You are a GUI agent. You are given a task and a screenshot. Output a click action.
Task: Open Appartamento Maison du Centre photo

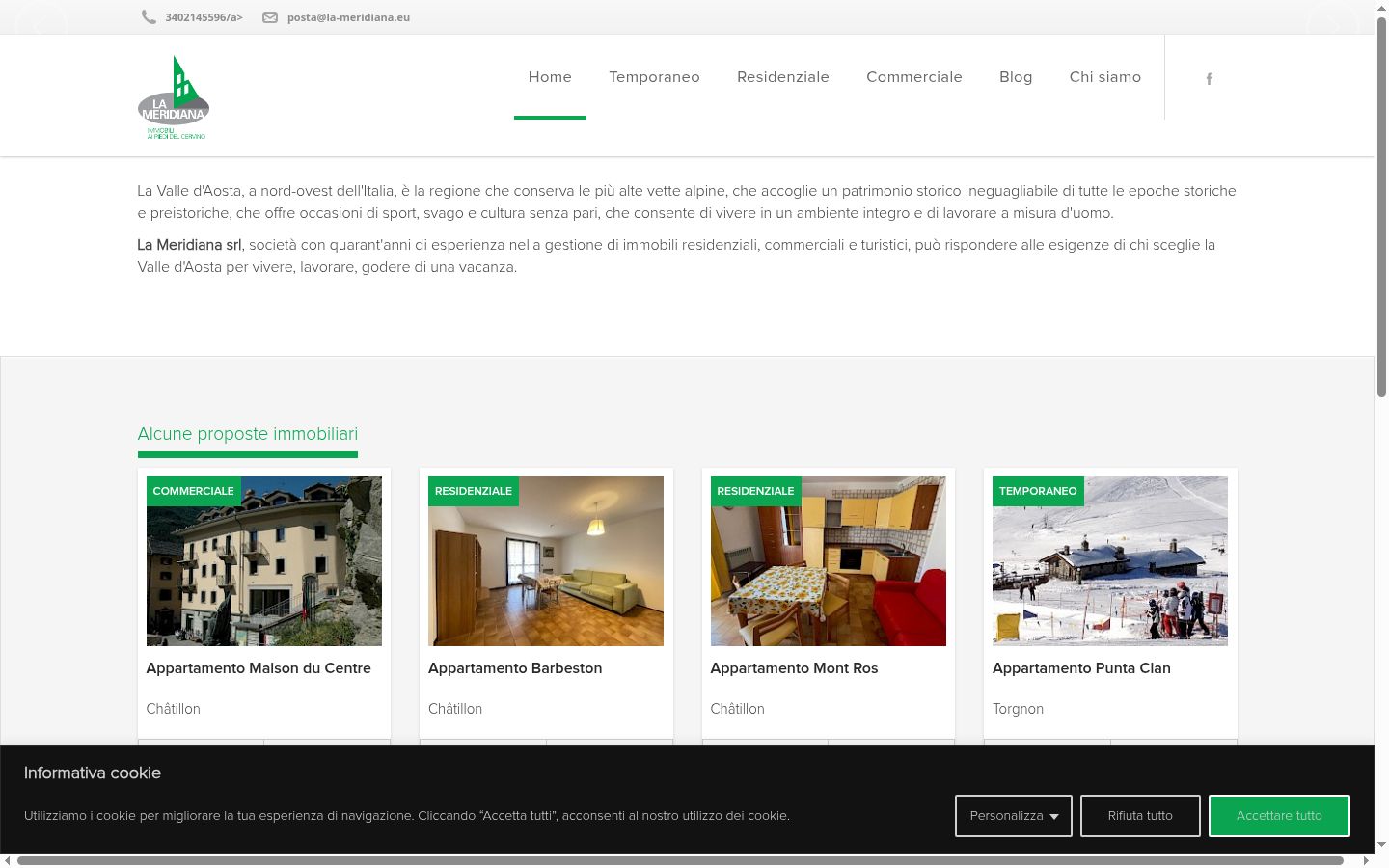[x=264, y=561]
